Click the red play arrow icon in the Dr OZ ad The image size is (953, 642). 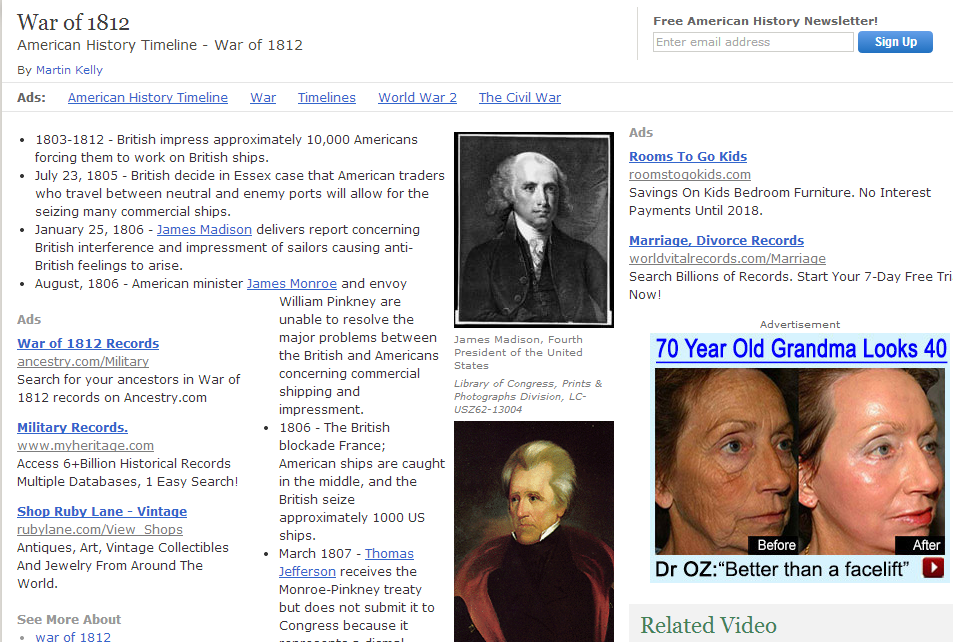pyautogui.click(x=933, y=568)
